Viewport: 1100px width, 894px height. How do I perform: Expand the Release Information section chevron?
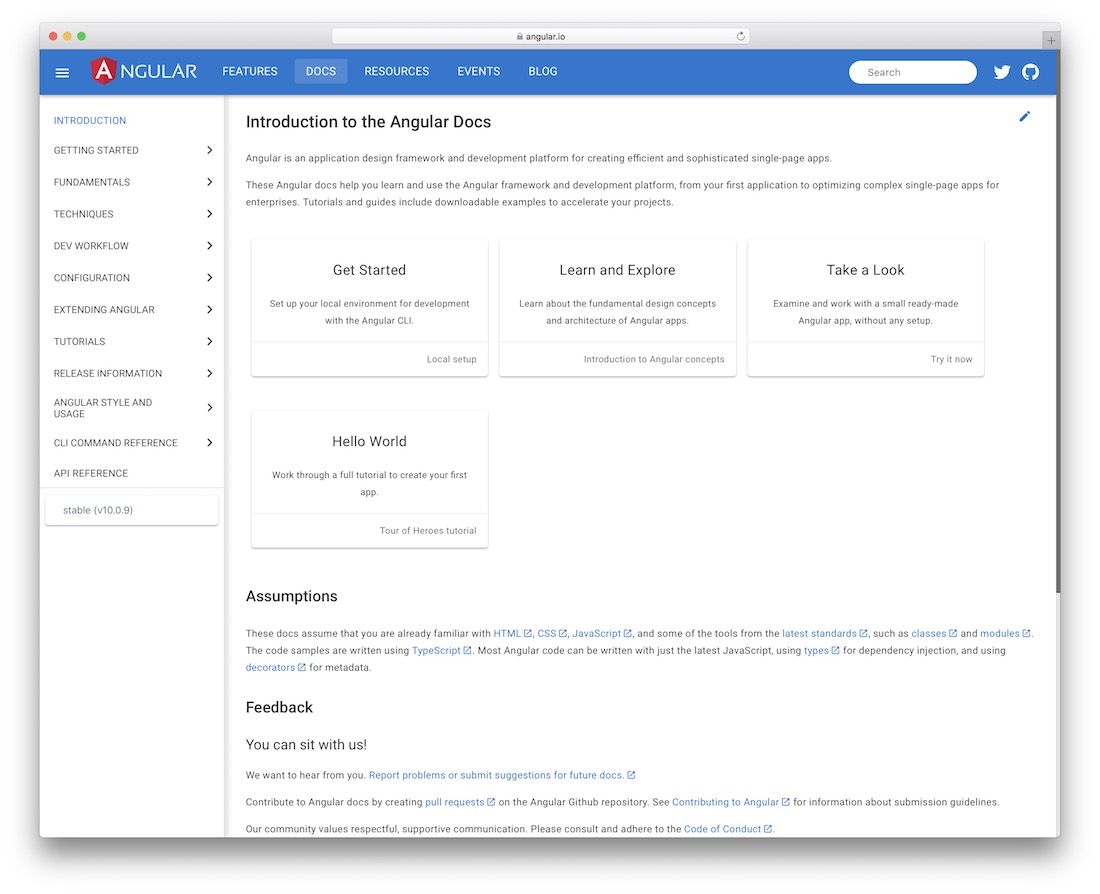coord(209,373)
